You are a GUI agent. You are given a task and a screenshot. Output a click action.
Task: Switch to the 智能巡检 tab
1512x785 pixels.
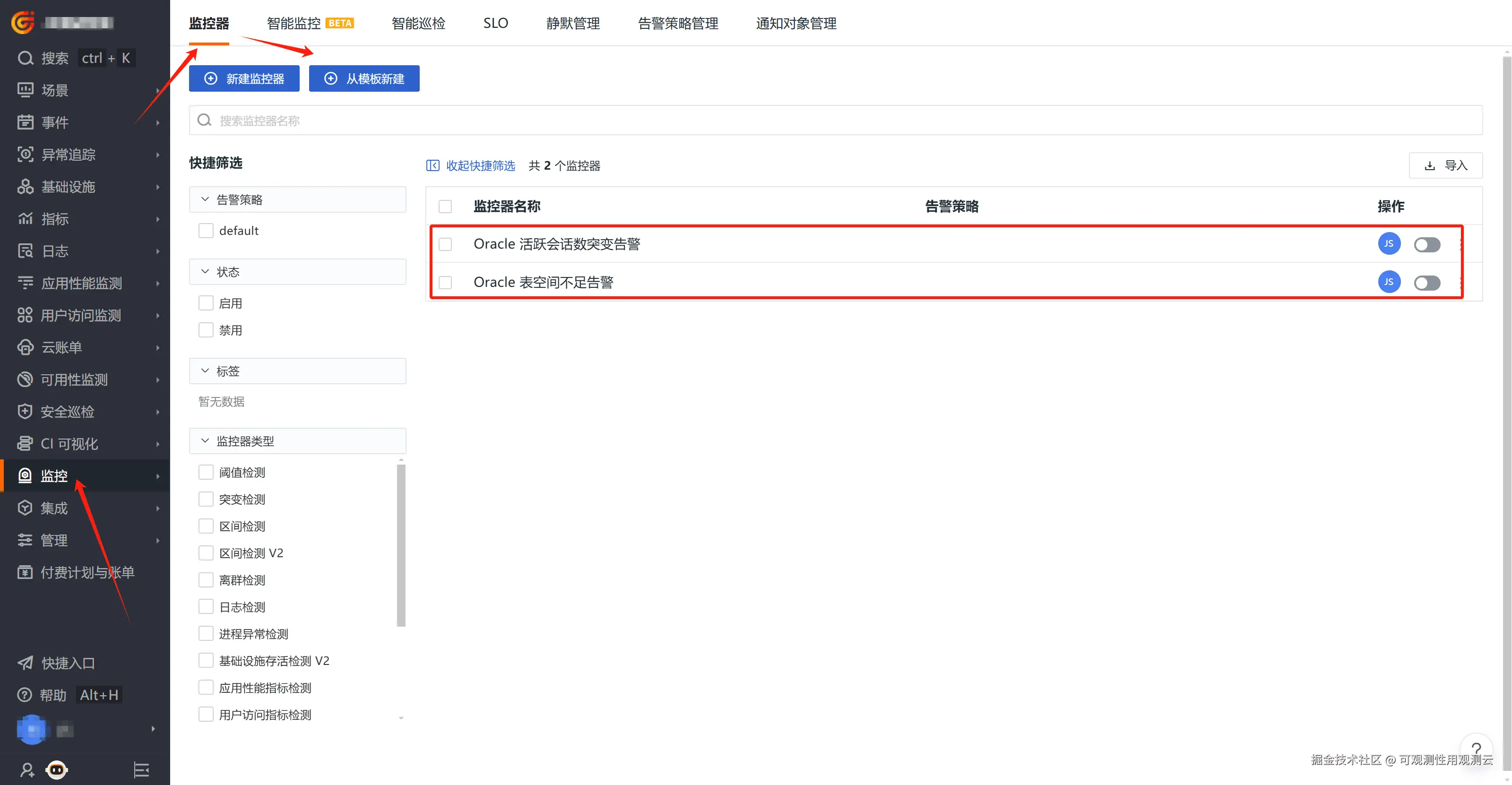[418, 24]
